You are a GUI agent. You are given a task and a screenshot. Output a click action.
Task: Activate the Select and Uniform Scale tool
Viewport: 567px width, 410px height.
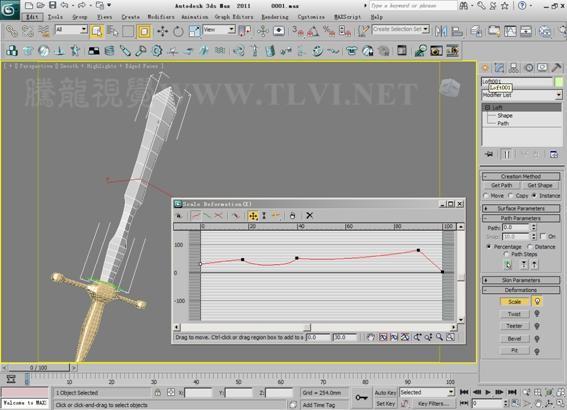click(x=194, y=31)
